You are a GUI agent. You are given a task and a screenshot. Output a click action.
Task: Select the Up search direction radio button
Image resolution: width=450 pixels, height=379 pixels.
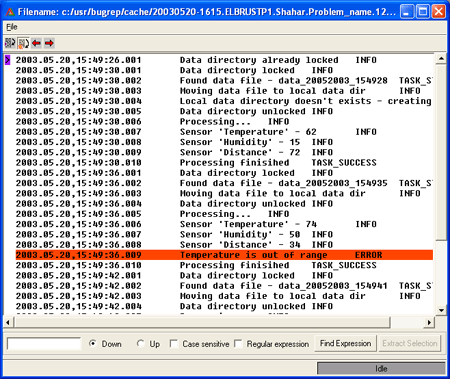[140, 343]
